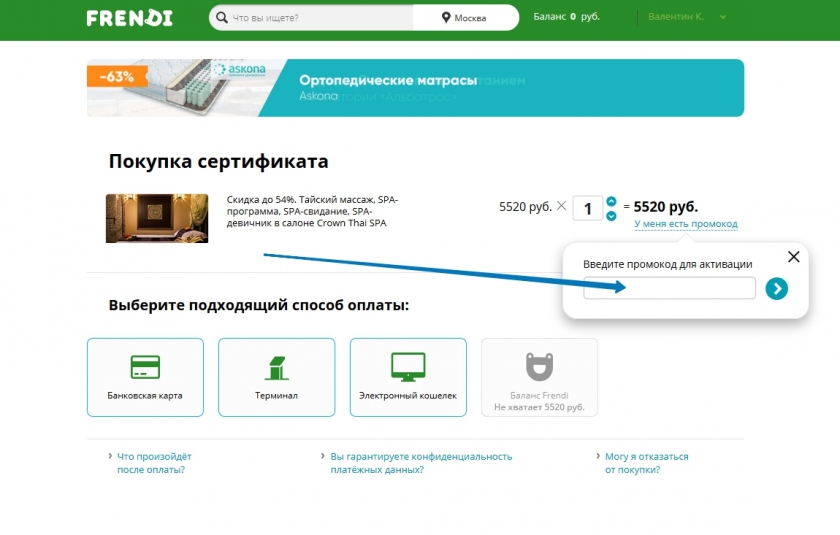The width and height of the screenshot is (840, 535).
Task: Click the terminal kiosk icon
Action: 277,368
